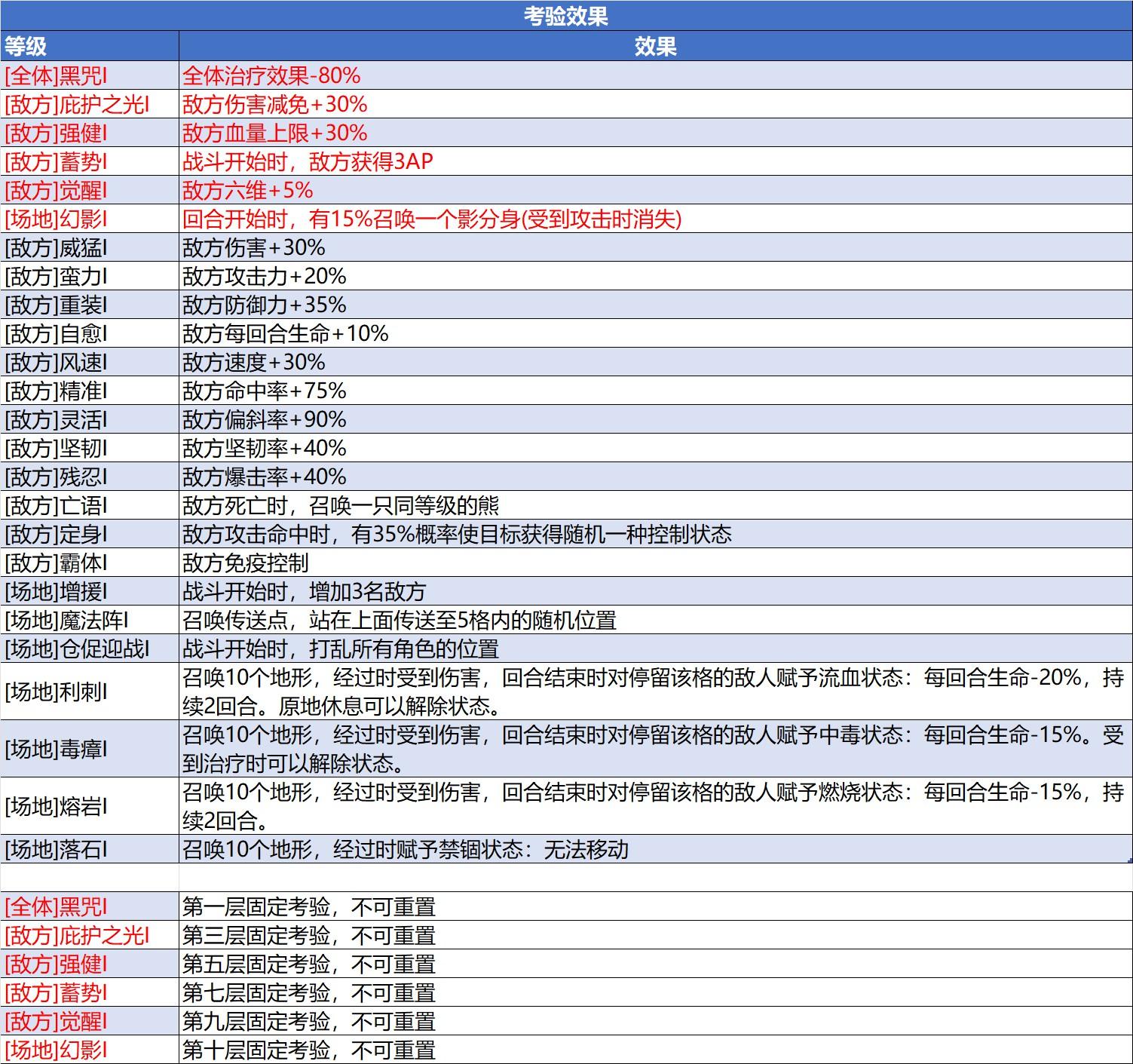Click cell 敌方免疫控制
The height and width of the screenshot is (1064, 1133).
point(656,563)
